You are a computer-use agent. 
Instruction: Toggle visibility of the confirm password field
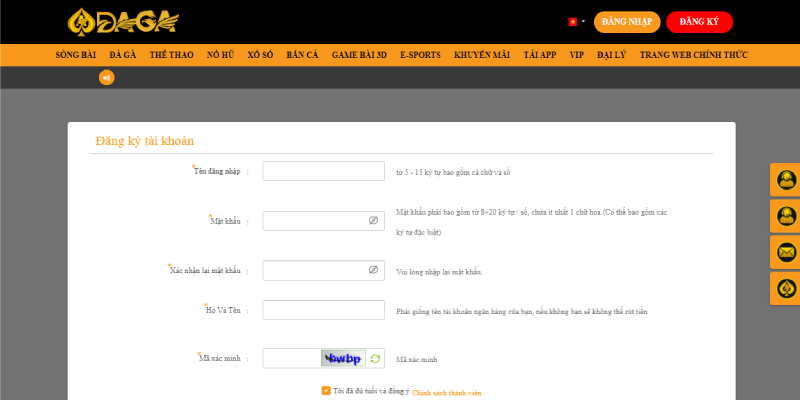(373, 270)
